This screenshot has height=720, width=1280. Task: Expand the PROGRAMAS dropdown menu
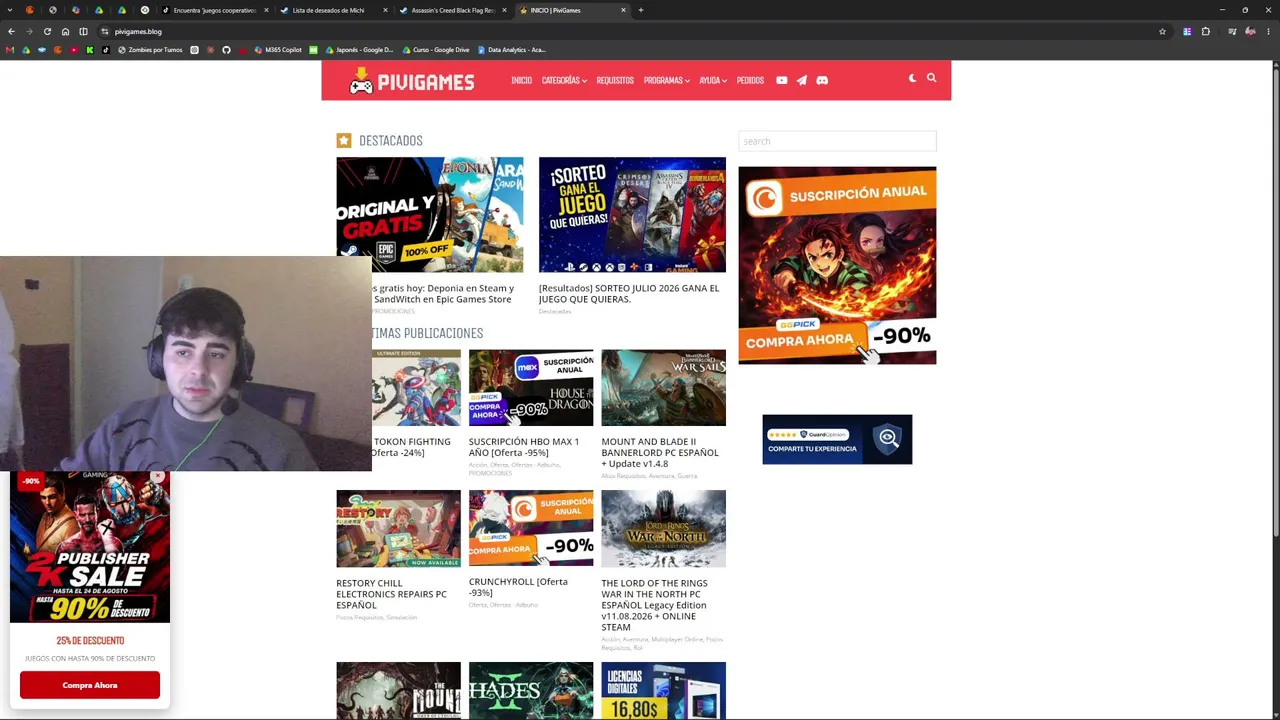click(666, 80)
